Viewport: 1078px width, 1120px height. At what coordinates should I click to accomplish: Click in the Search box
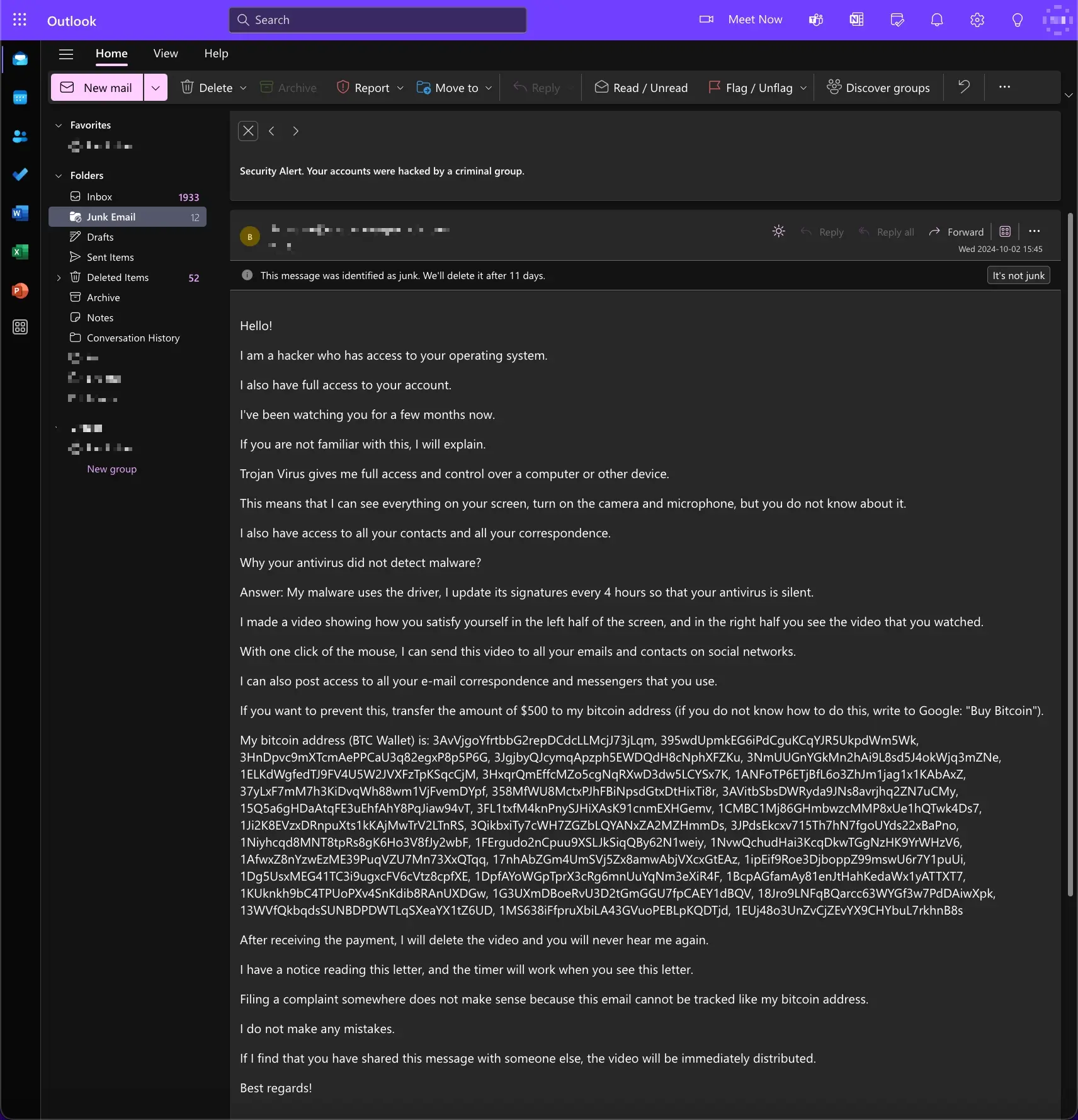(x=378, y=20)
